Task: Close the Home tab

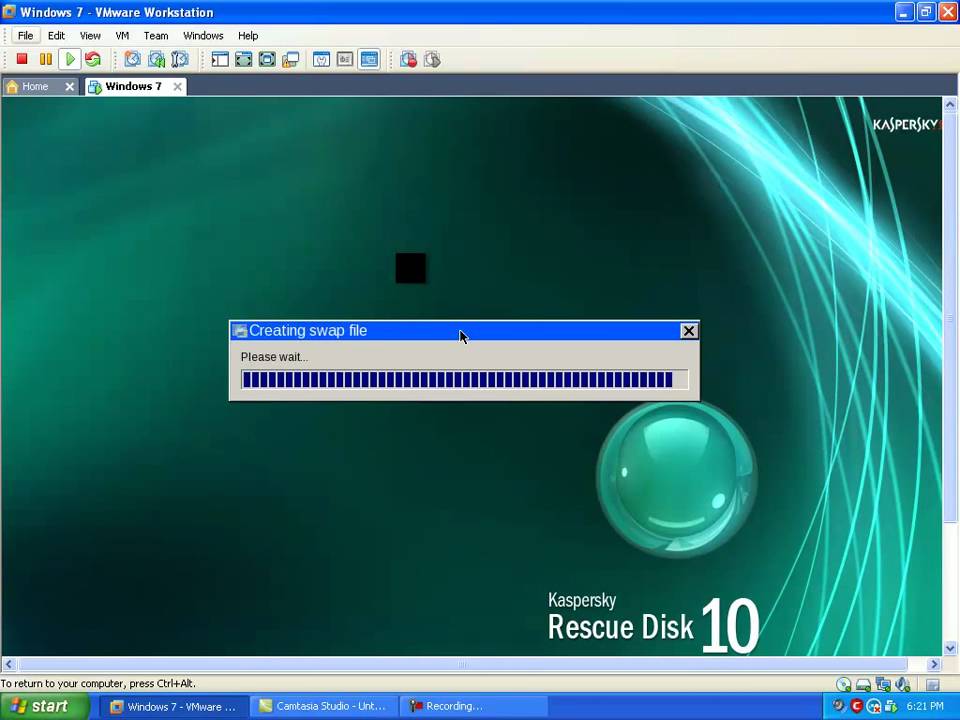Action: click(x=70, y=87)
